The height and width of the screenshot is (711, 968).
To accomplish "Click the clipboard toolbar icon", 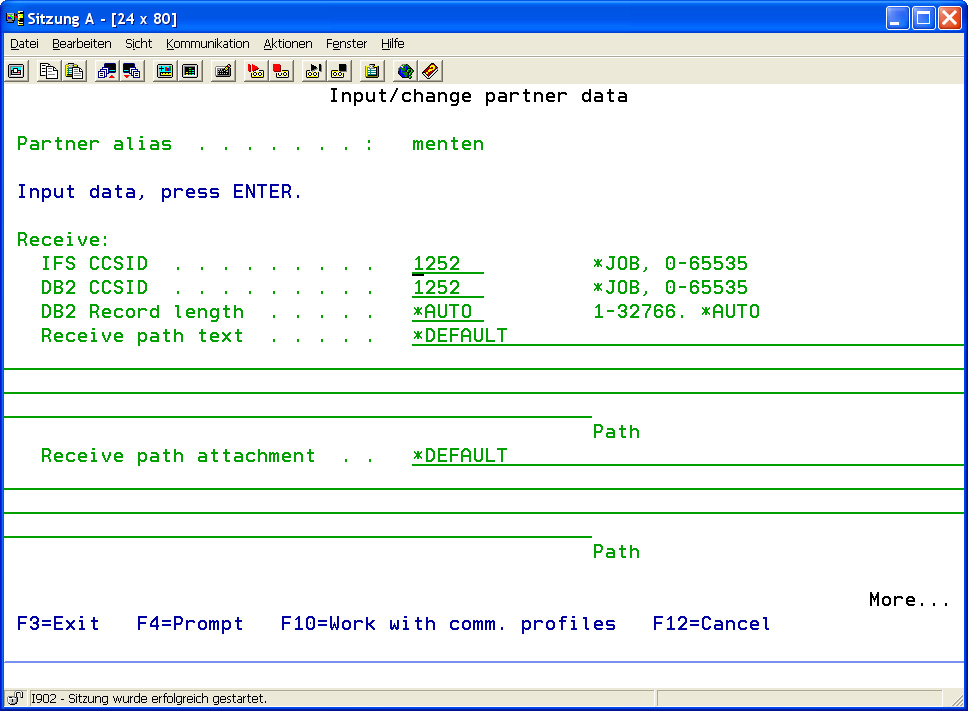I will pos(372,71).
